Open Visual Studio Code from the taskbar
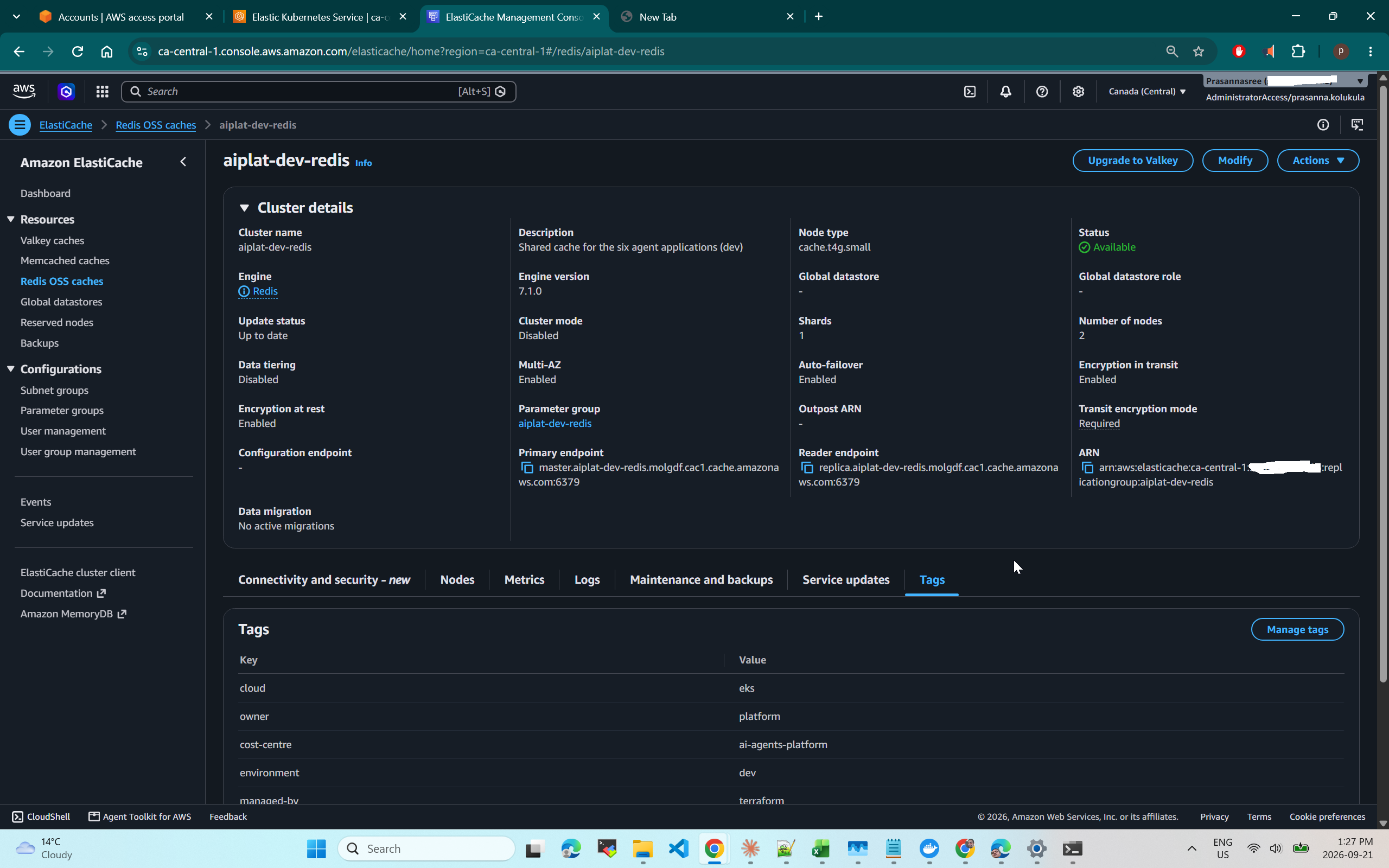The height and width of the screenshot is (868, 1389). point(678,848)
